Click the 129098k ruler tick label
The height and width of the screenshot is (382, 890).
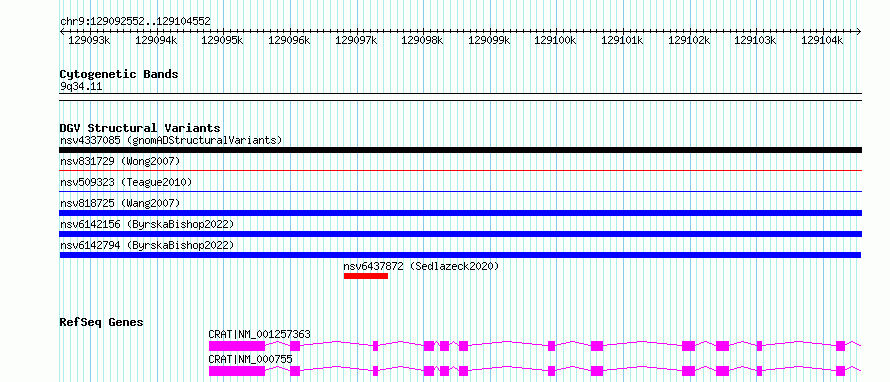point(422,40)
